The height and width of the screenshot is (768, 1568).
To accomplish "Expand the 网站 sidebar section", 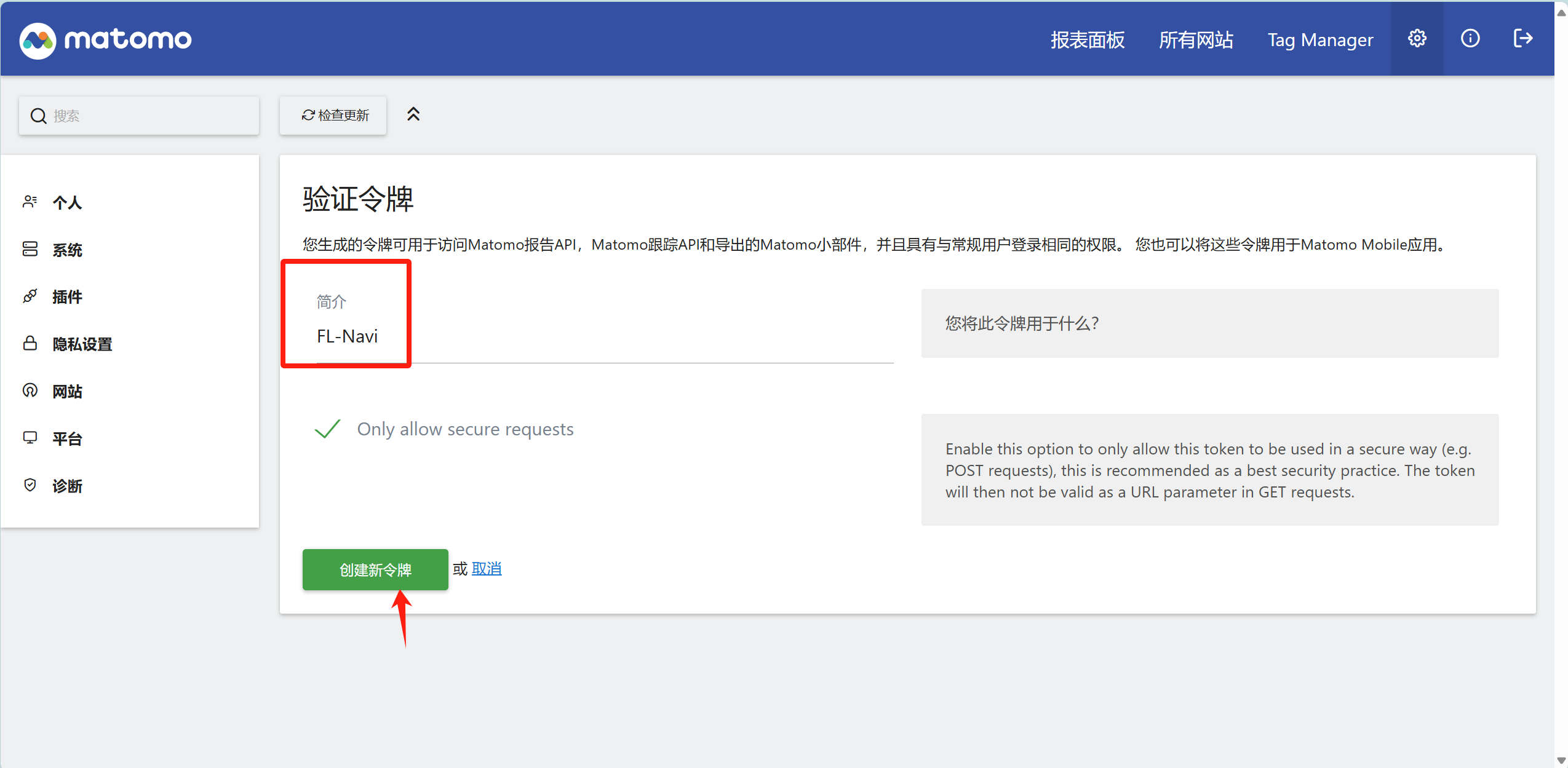I will [67, 391].
